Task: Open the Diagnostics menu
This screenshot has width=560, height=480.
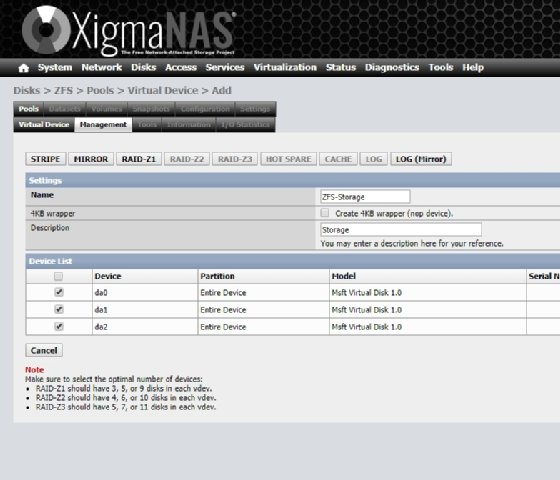Action: click(392, 68)
